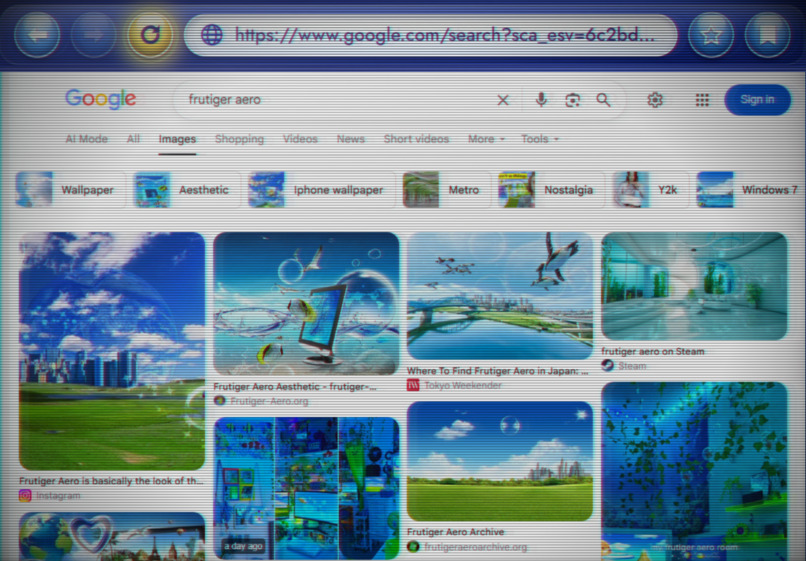Go back with the browser back arrow
The image size is (806, 561).
[37, 35]
